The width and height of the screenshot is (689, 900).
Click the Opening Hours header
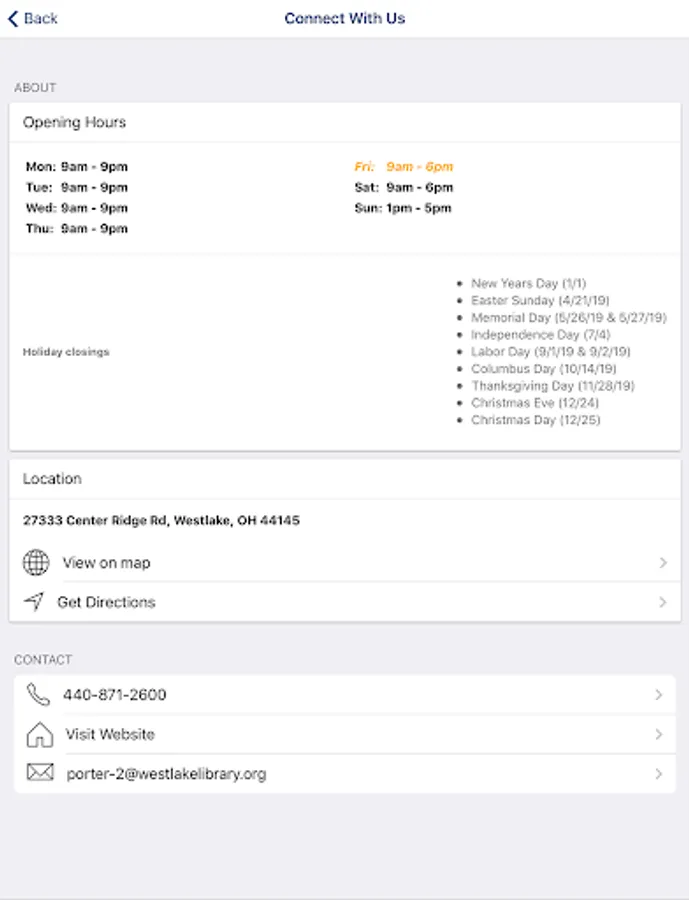[x=75, y=122]
